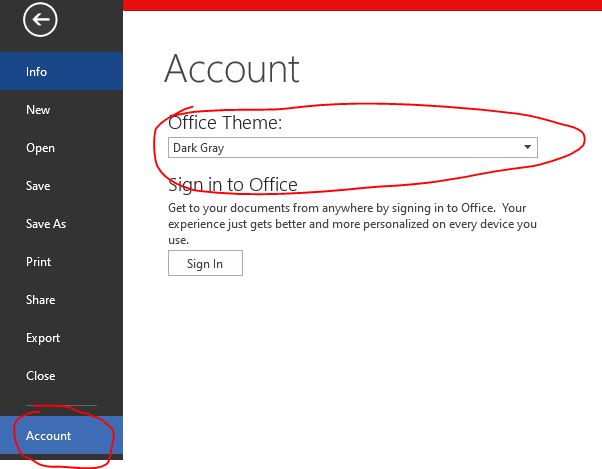
Task: Expand the Office Theme dropdown arrow
Action: (x=527, y=148)
